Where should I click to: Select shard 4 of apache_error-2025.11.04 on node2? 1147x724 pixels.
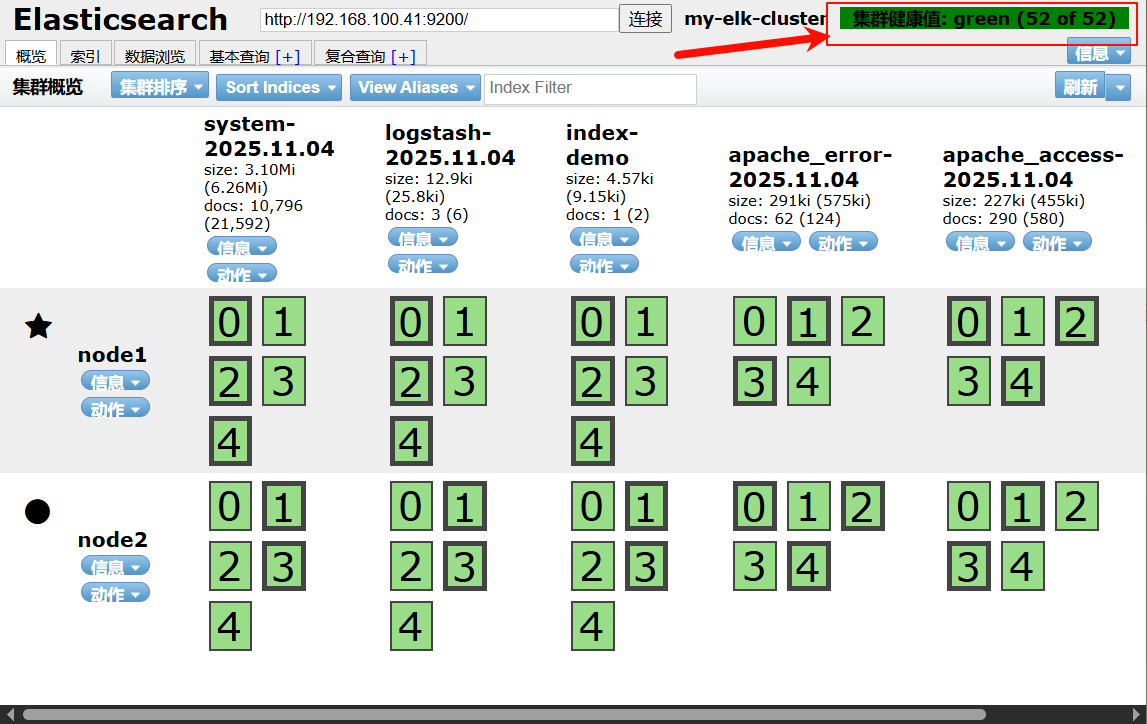point(808,566)
